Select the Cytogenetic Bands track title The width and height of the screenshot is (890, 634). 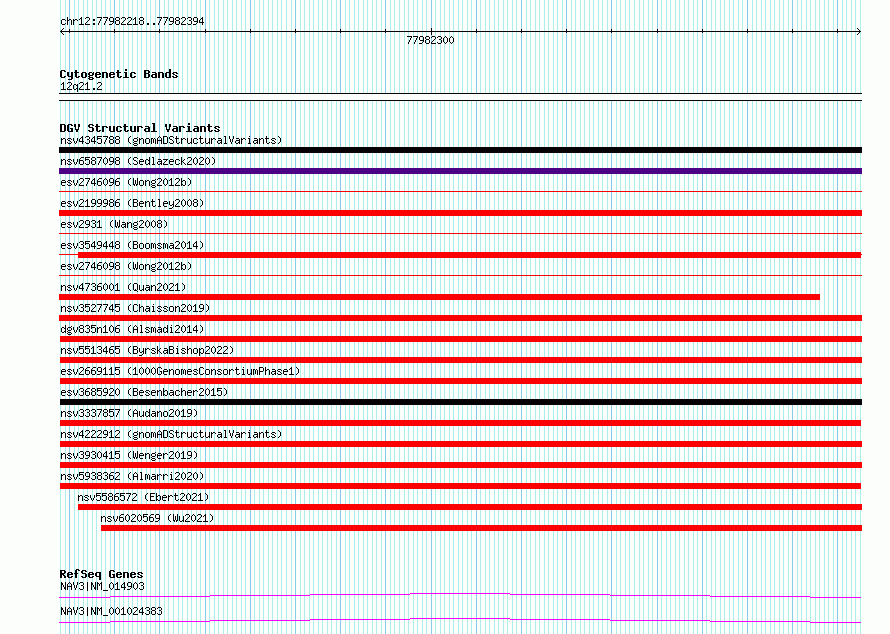click(119, 74)
